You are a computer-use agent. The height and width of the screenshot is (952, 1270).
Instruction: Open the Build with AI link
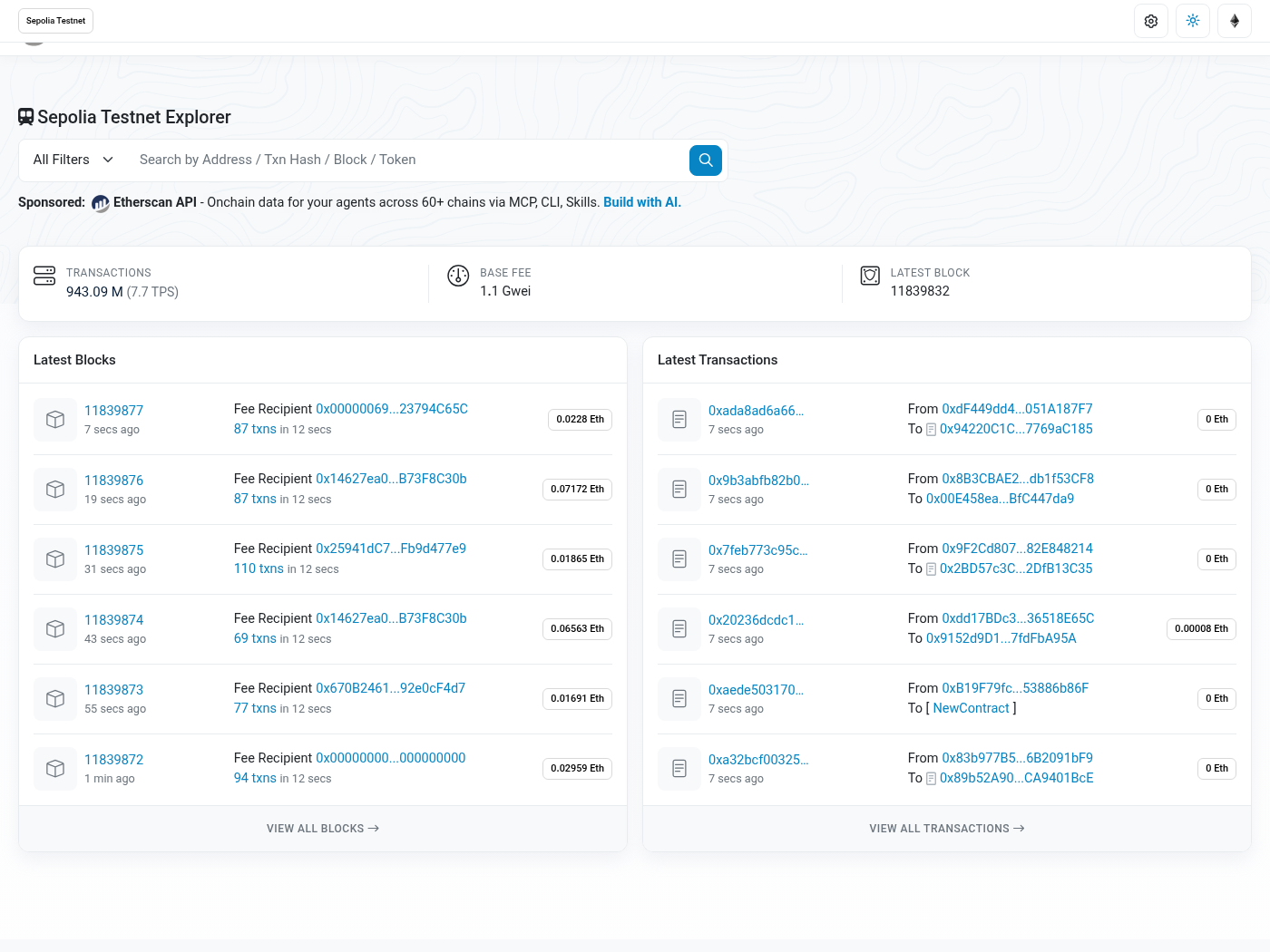pyautogui.click(x=642, y=202)
